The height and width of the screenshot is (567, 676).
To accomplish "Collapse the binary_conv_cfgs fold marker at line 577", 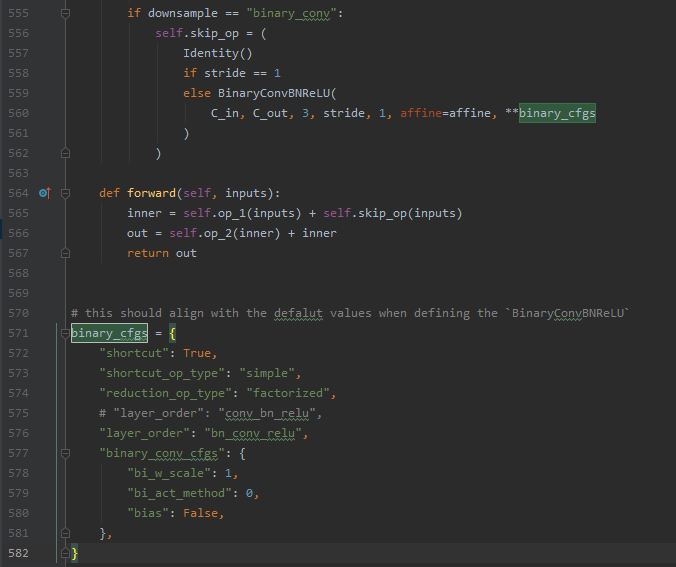I will coord(65,453).
